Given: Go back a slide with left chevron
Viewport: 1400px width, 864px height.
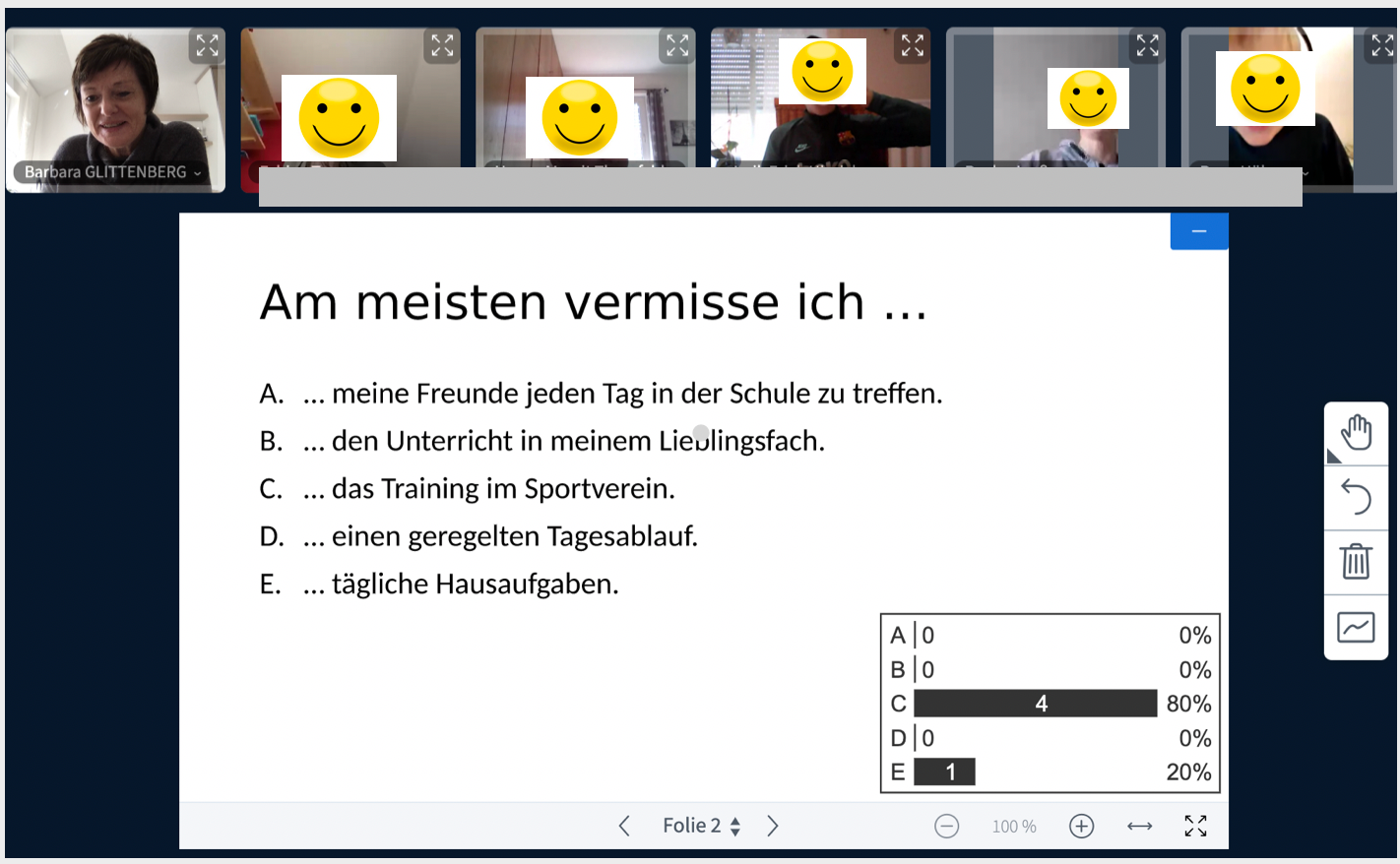Looking at the screenshot, I should pos(623,826).
